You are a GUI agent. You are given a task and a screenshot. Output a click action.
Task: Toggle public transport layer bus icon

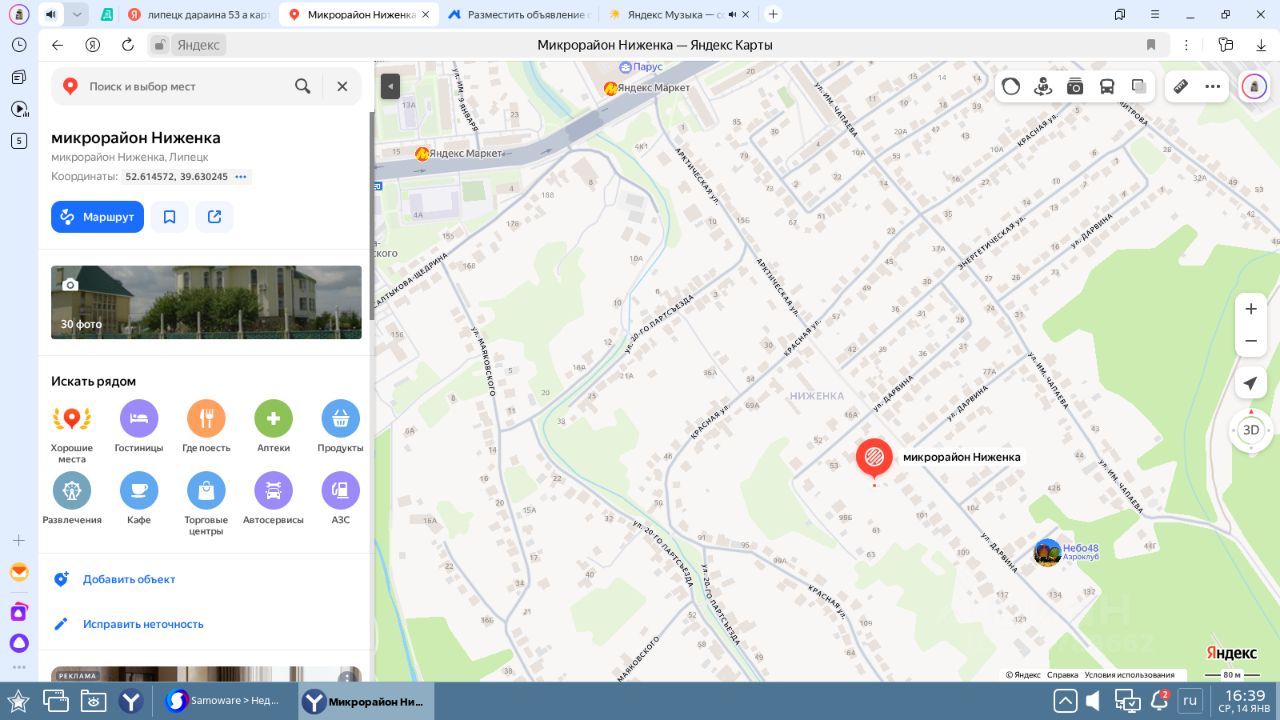point(1107,86)
